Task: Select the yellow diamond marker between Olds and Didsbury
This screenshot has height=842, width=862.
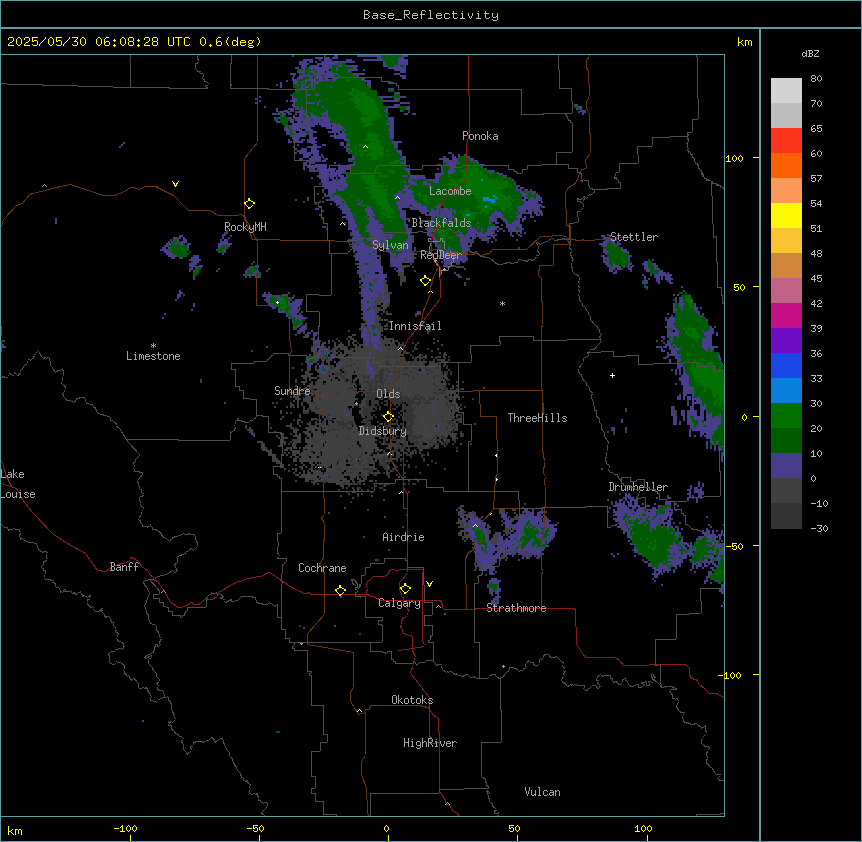Action: click(x=389, y=417)
